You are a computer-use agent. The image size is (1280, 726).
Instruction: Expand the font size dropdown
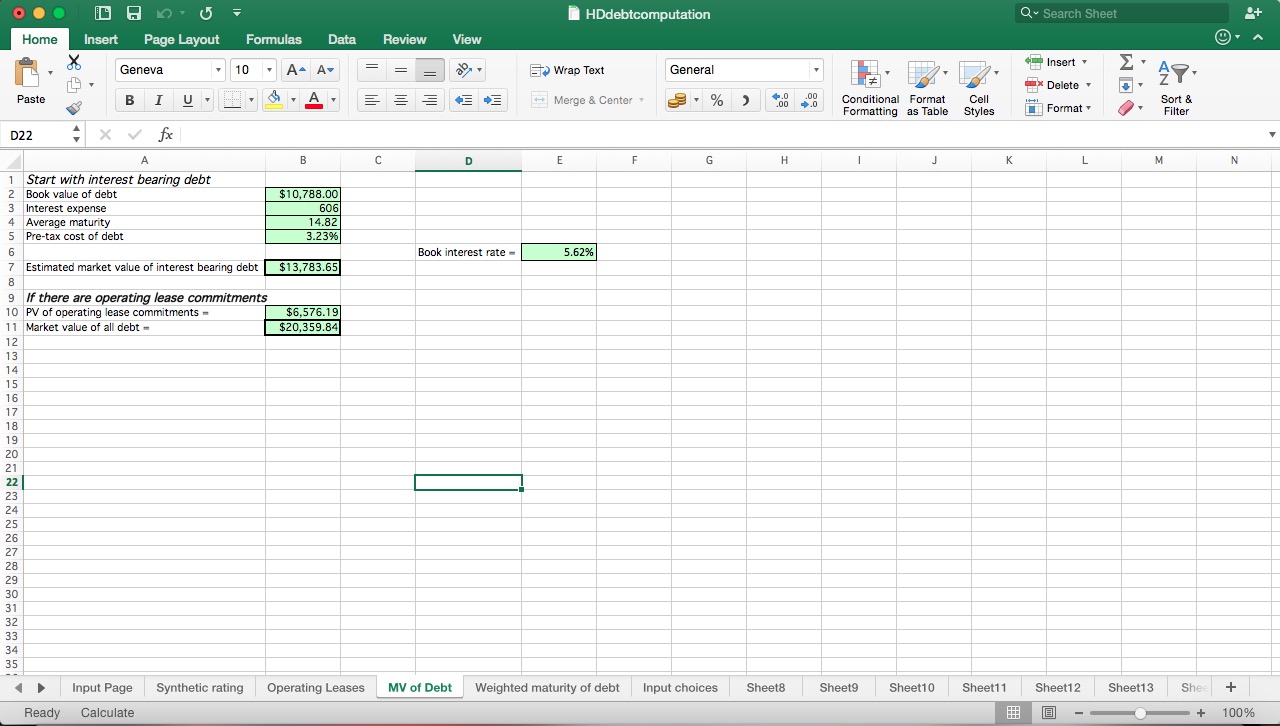(268, 70)
